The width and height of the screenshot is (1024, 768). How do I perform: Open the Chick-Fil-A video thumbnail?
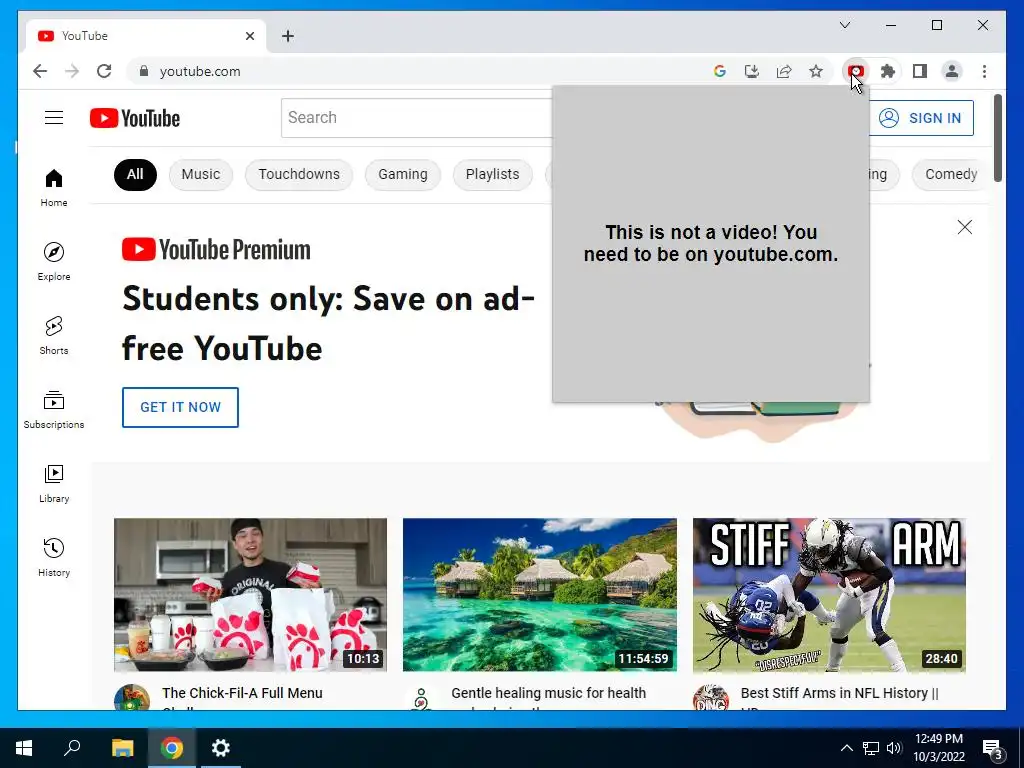(250, 595)
